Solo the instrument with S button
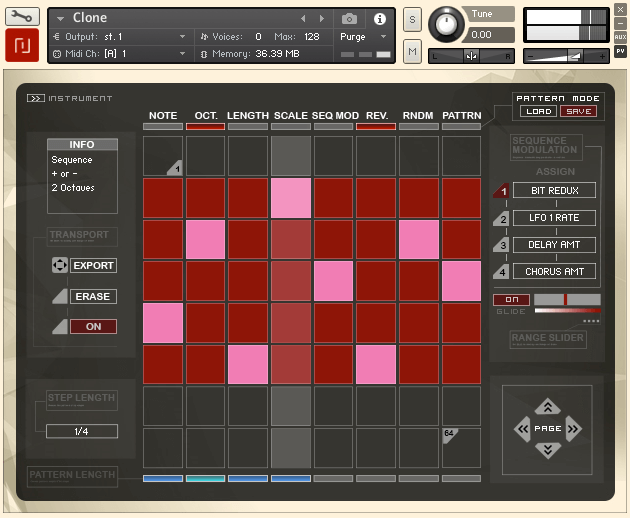 coord(412,20)
